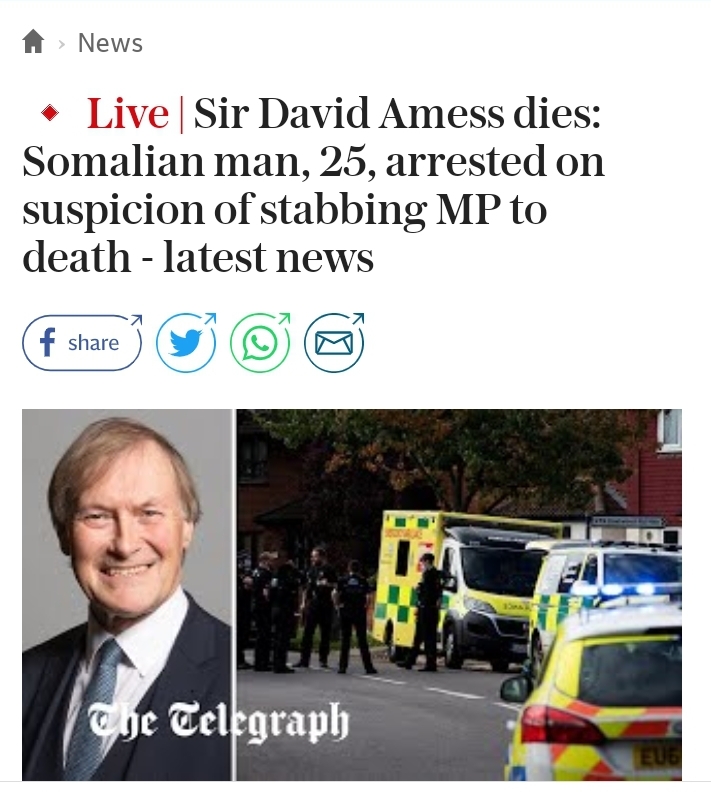This screenshot has height=796, width=711.
Task: Open the ambulance scene photo
Action: (x=459, y=594)
